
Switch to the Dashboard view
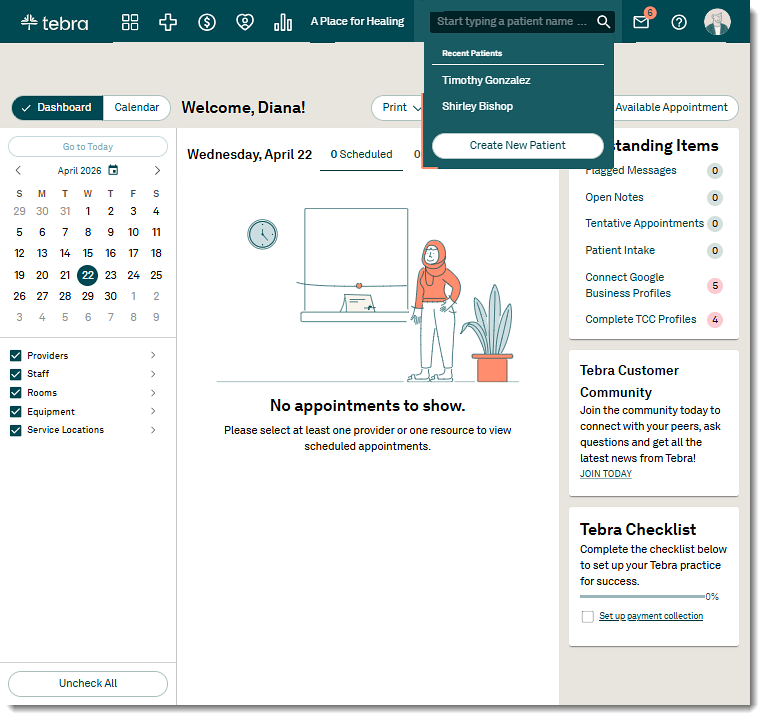pyautogui.click(x=58, y=107)
